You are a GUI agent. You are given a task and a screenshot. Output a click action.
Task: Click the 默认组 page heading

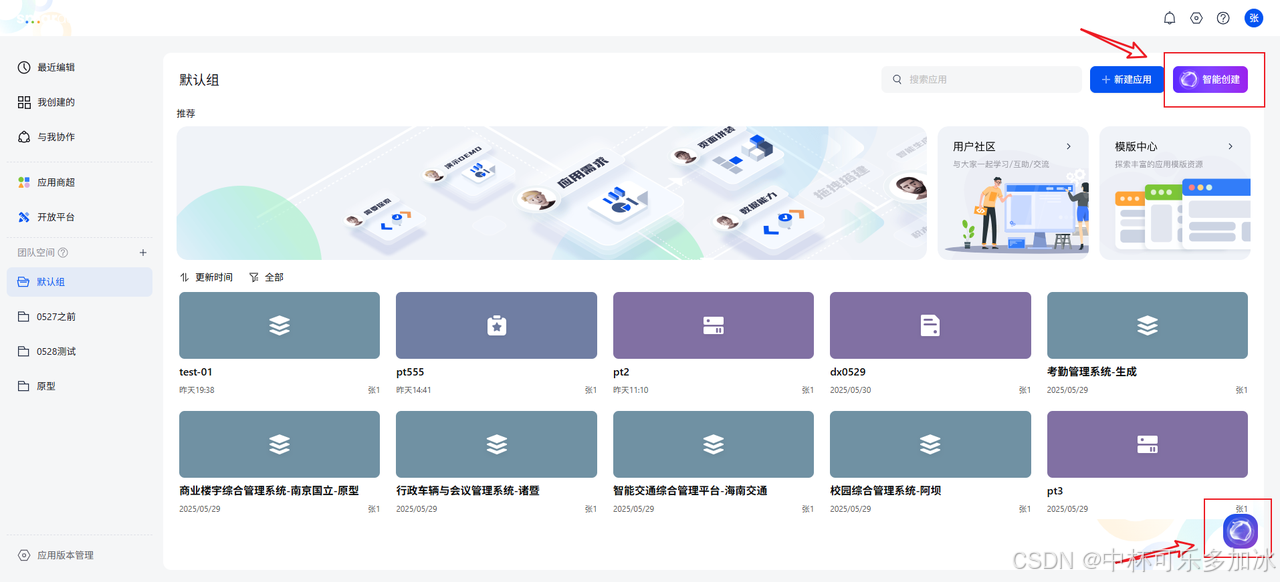click(199, 80)
